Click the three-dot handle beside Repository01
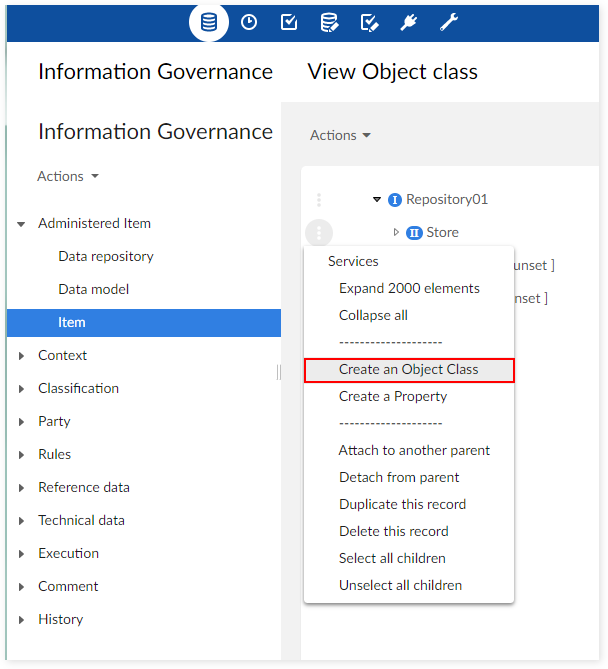 [319, 200]
